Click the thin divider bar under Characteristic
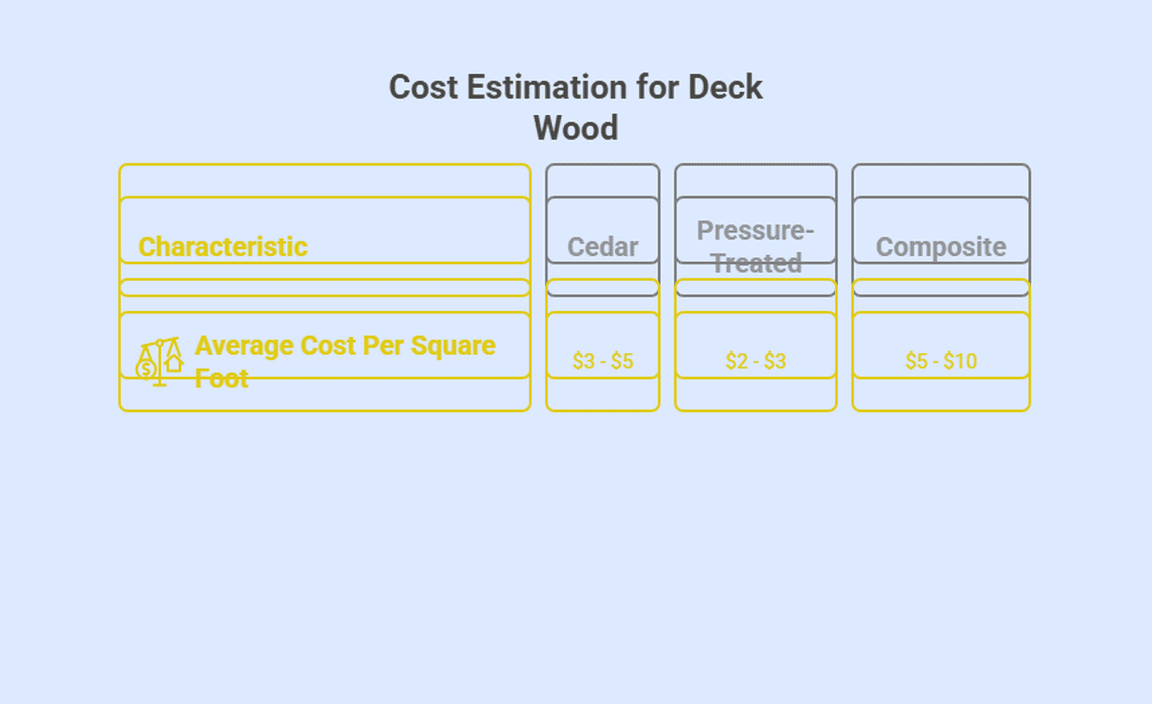The image size is (1152, 704). click(324, 288)
